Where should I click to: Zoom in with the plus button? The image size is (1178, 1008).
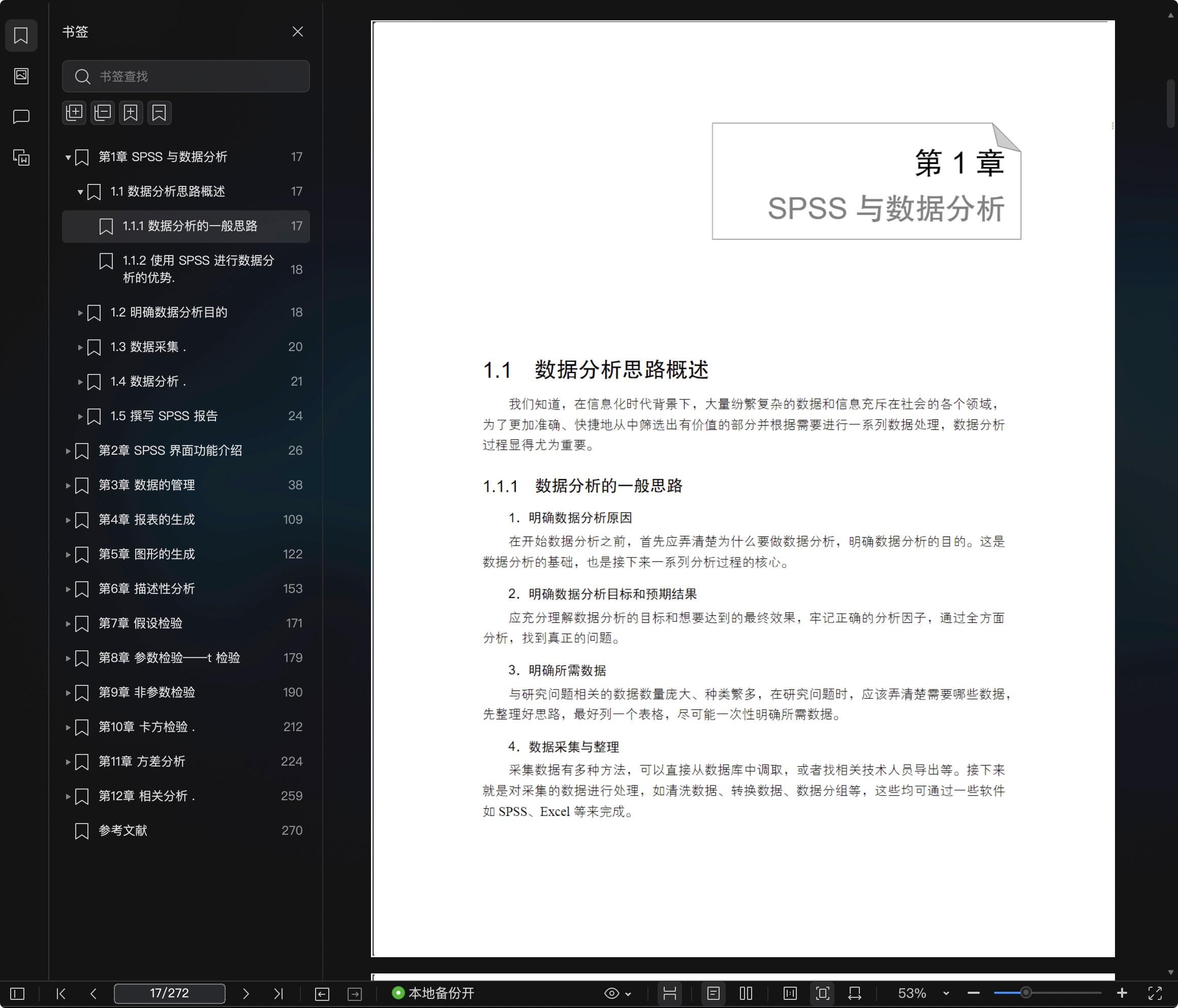1122,993
